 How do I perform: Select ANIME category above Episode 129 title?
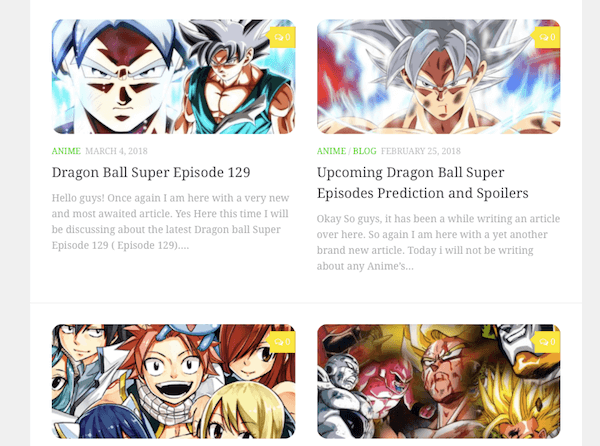[66, 151]
